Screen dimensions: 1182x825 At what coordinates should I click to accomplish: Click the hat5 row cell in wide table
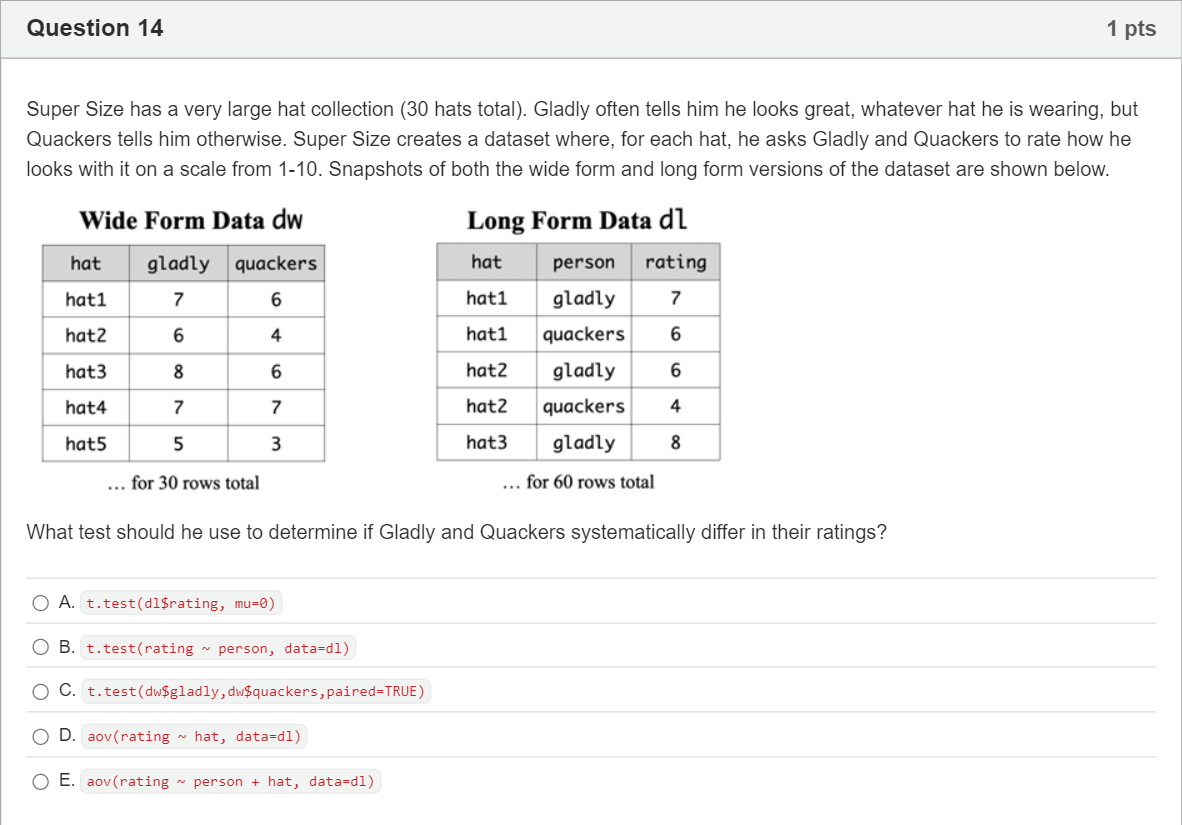pos(86,443)
